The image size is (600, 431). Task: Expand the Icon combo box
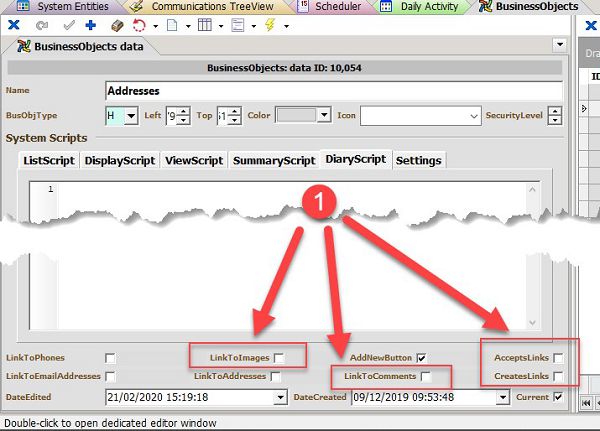(474, 116)
